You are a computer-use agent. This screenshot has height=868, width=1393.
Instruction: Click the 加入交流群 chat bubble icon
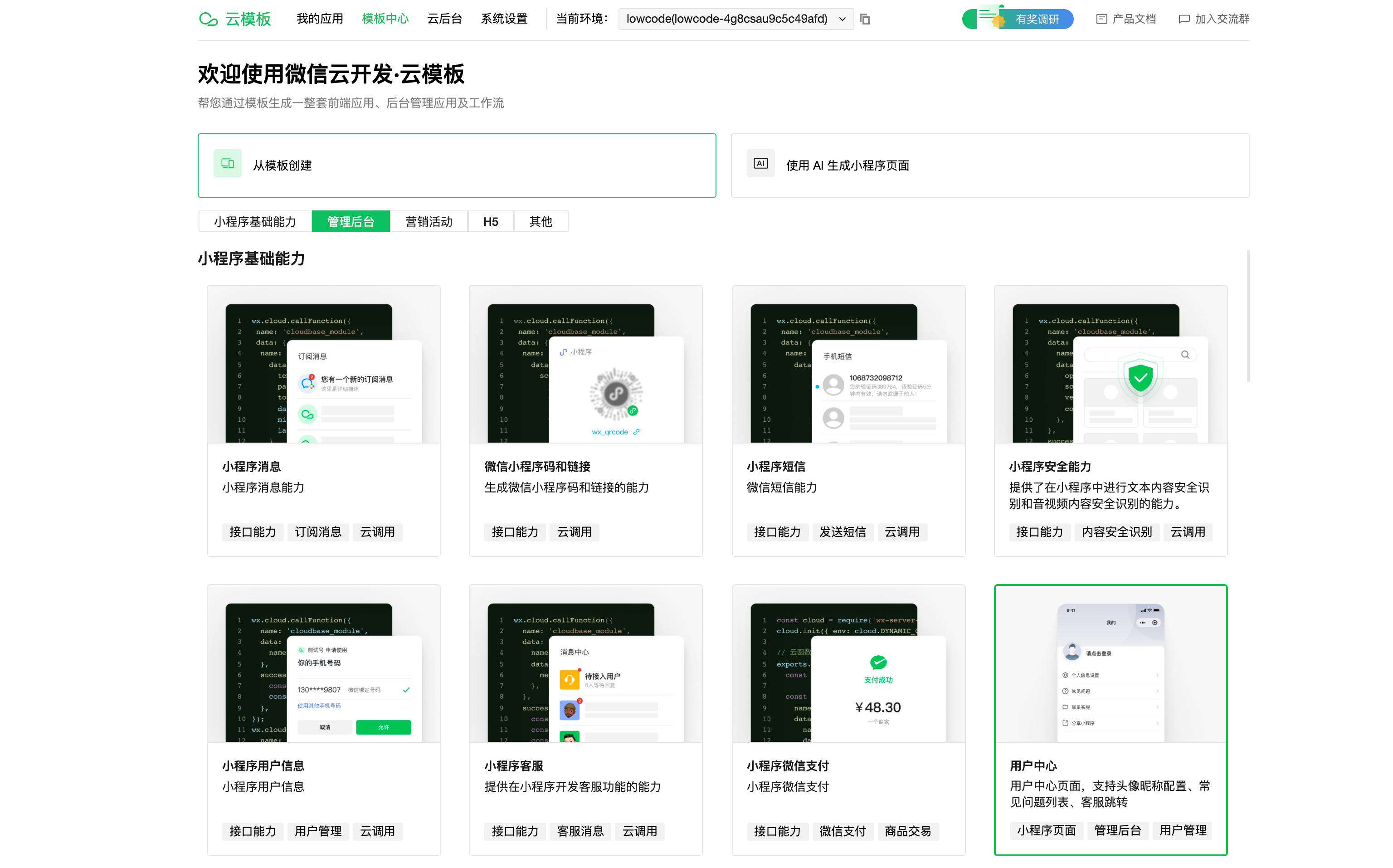coord(1184,19)
